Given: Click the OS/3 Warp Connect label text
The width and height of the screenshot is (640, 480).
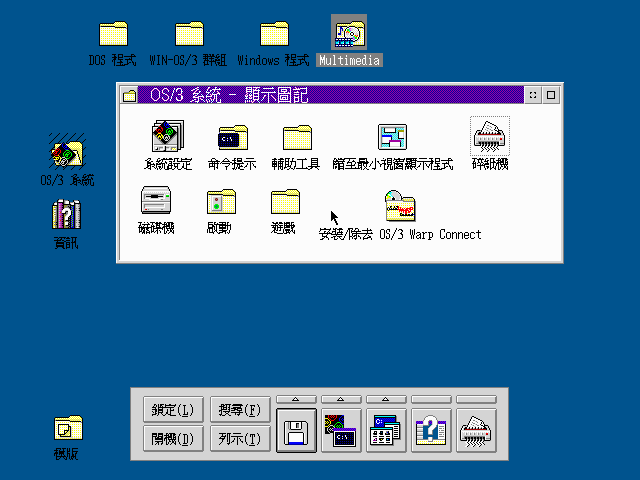Looking at the screenshot, I should (x=430, y=235).
